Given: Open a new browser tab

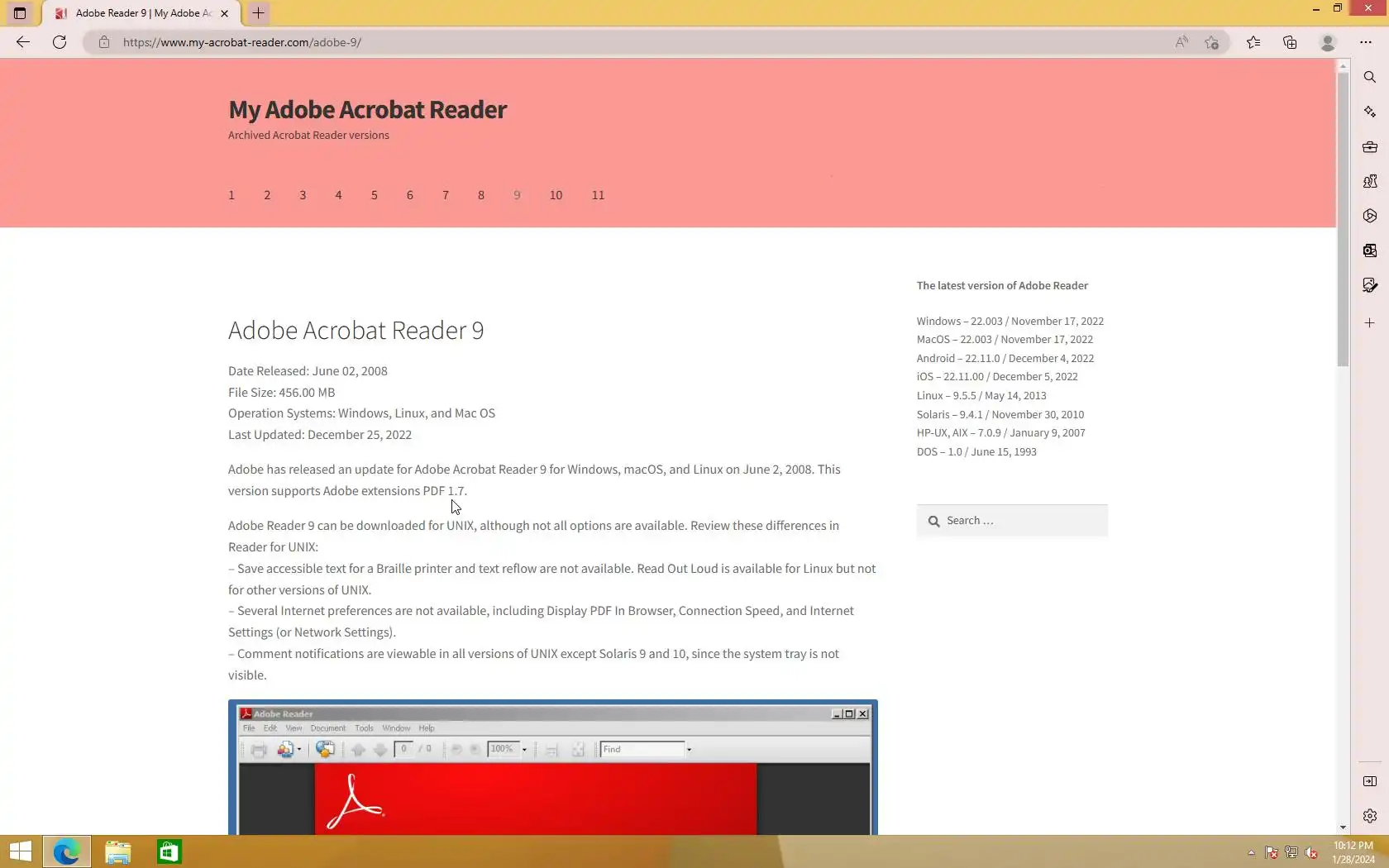Looking at the screenshot, I should (258, 13).
